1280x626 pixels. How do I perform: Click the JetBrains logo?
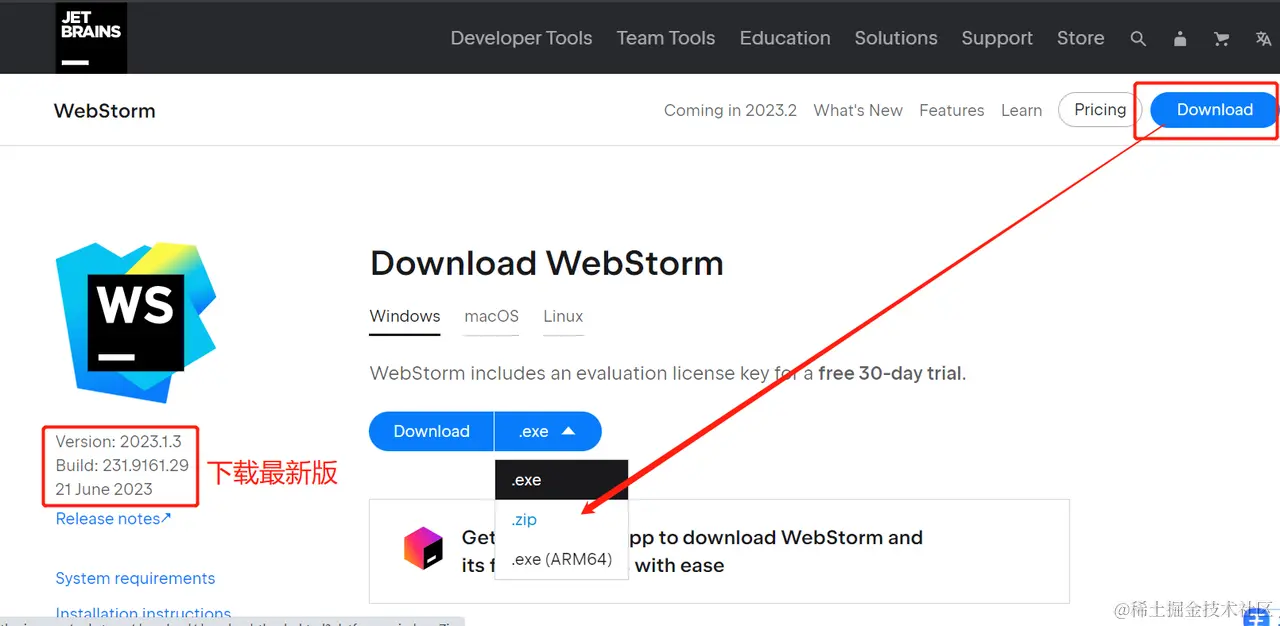(x=91, y=38)
